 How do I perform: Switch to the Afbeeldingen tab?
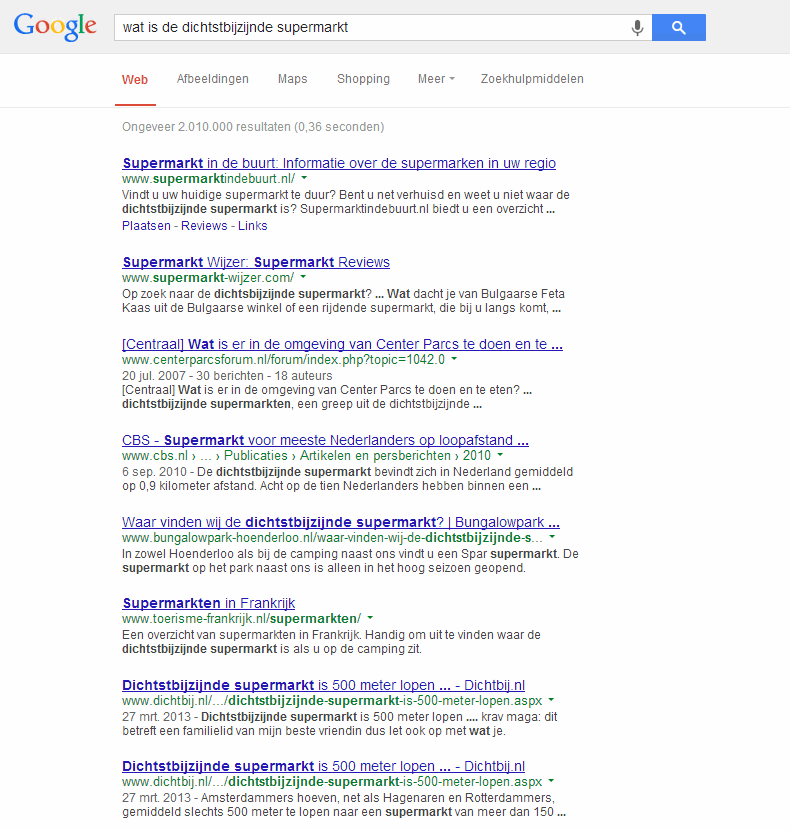(x=212, y=79)
